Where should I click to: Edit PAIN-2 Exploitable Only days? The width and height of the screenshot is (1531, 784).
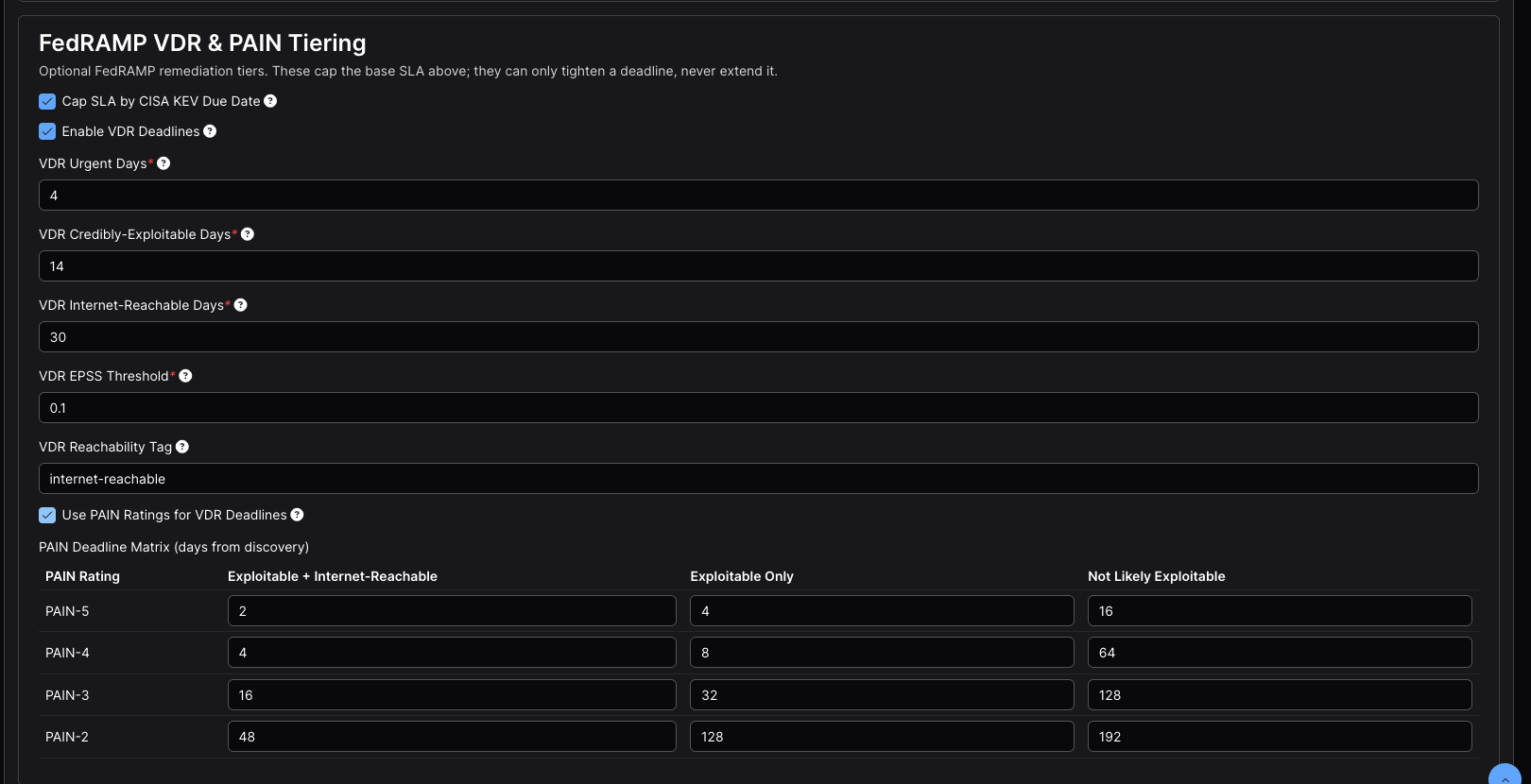(x=882, y=737)
